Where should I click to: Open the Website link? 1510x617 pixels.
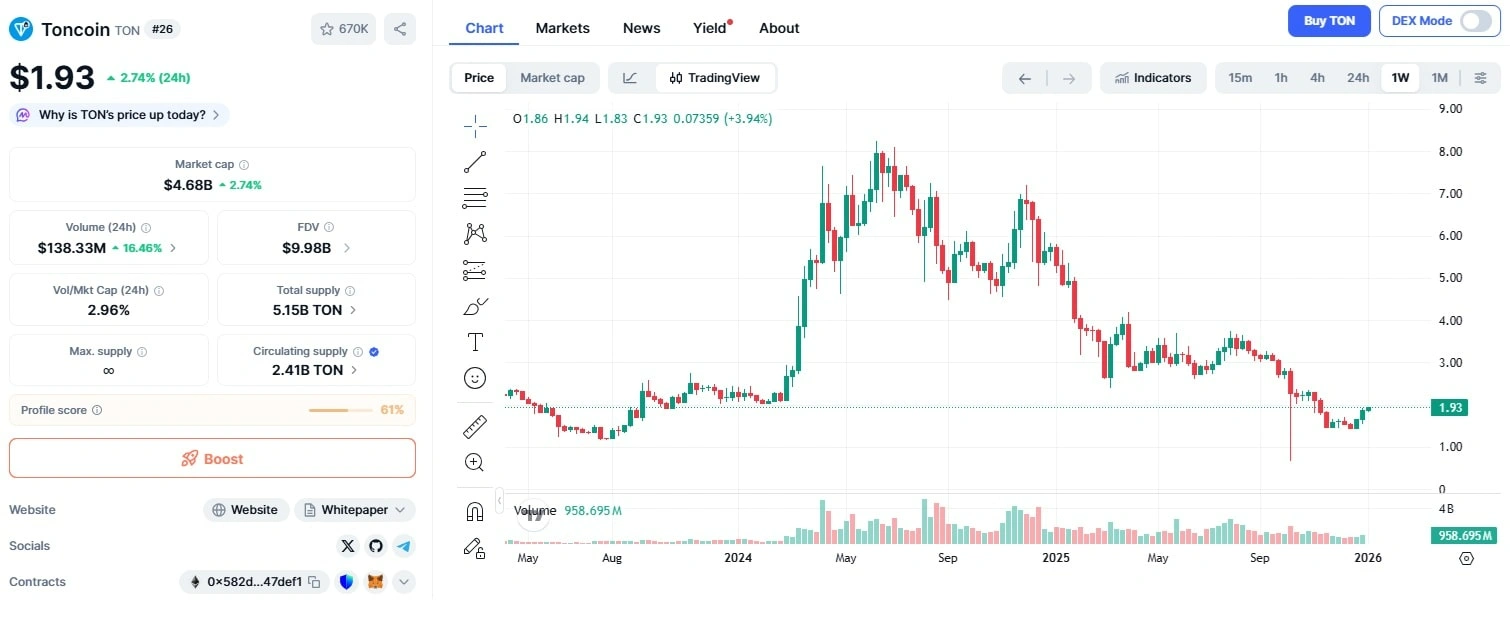246,510
